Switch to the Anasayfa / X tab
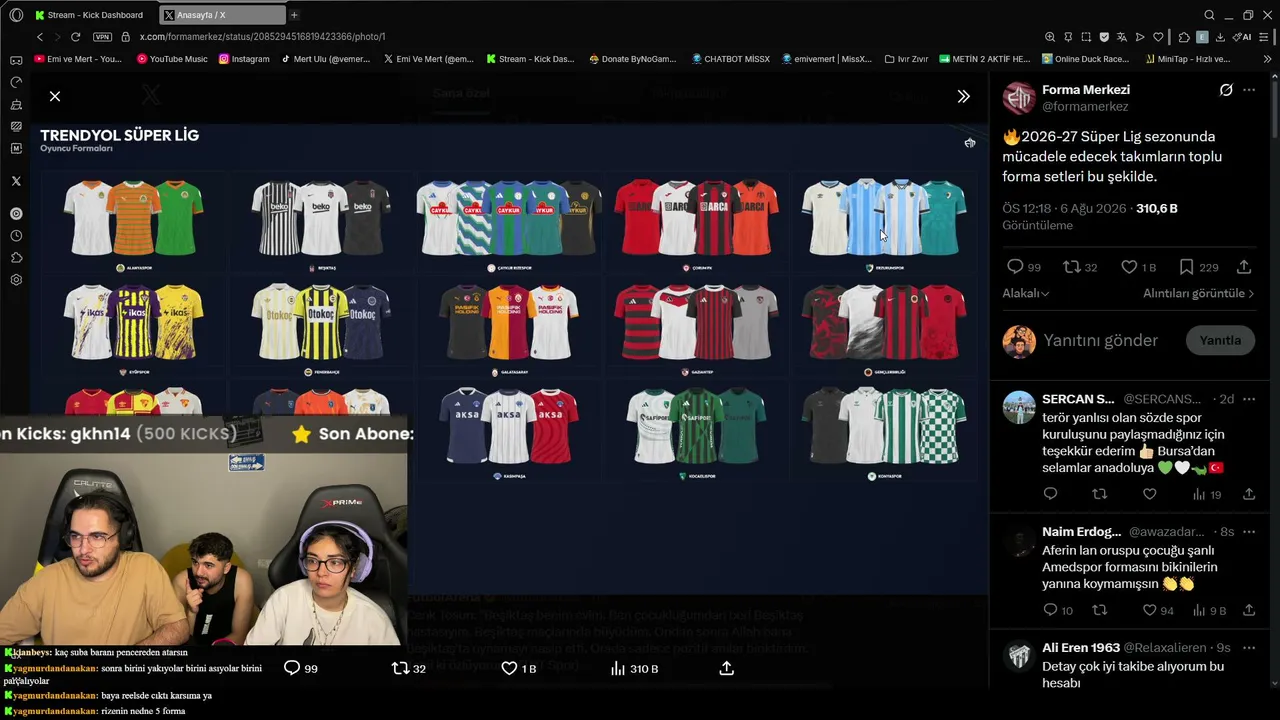This screenshot has height=720, width=1280. coord(222,15)
